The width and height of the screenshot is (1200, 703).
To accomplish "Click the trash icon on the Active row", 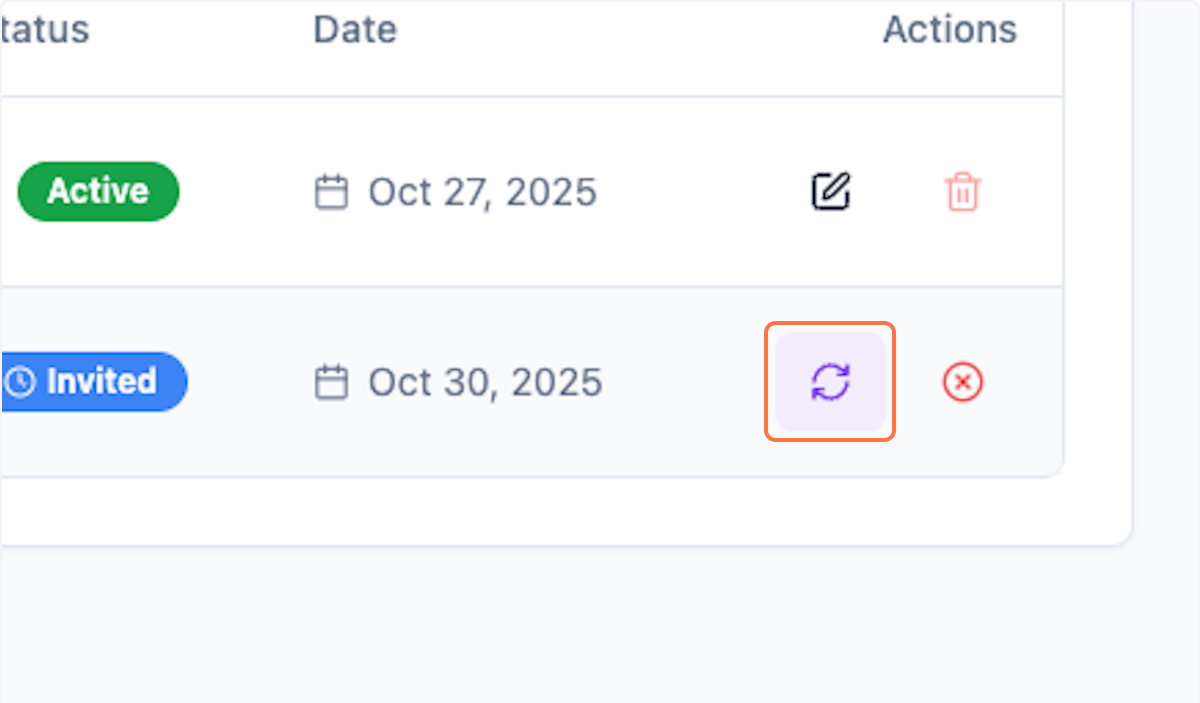I will 962,192.
